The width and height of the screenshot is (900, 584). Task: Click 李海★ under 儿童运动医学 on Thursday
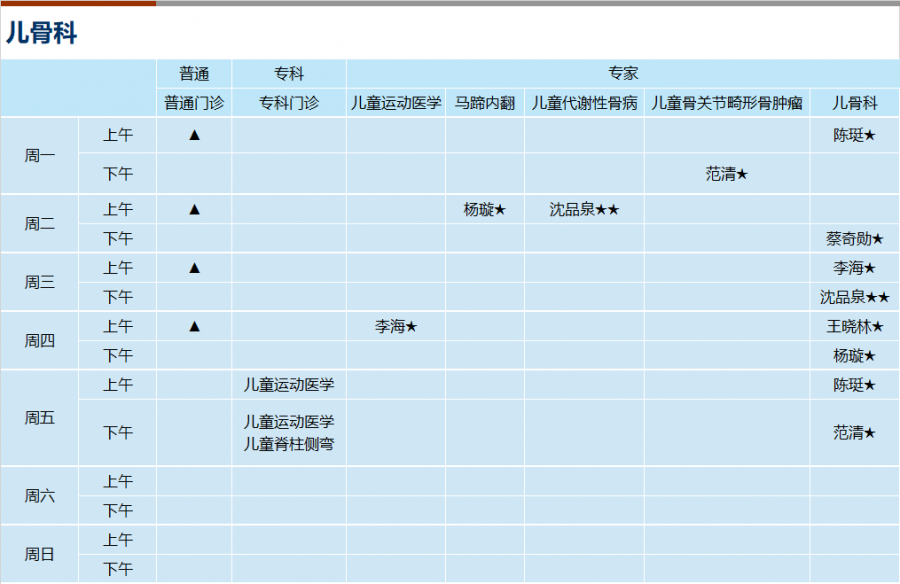tap(395, 326)
